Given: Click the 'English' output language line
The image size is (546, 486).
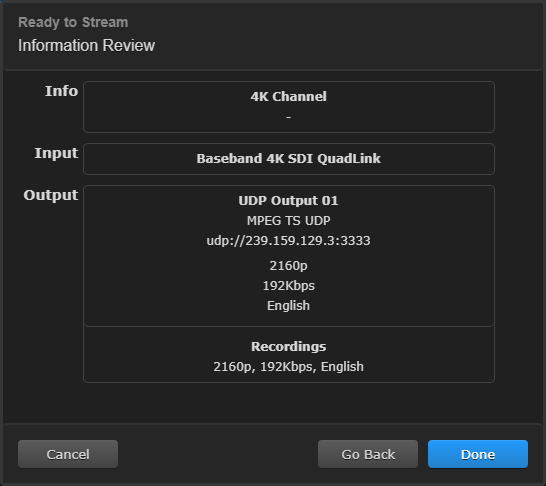Looking at the screenshot, I should click(289, 306).
